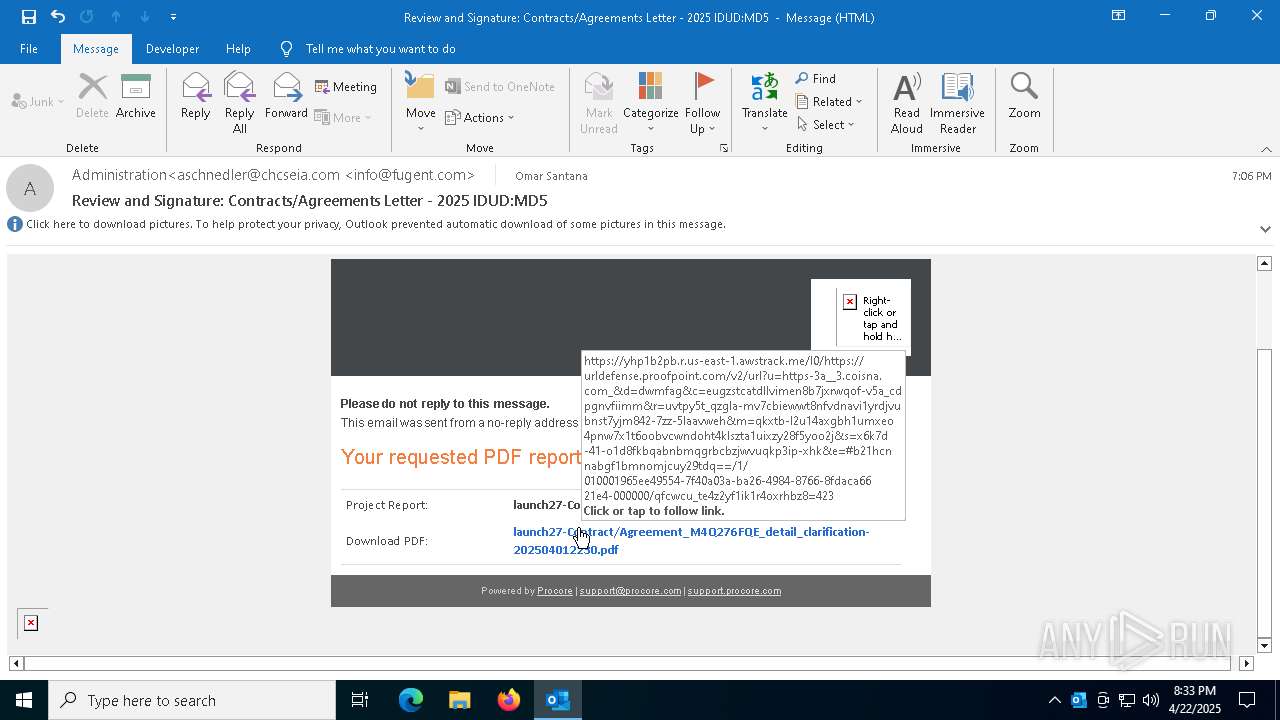Click the sender avatar circle labeled A
1280x720 pixels.
pyautogui.click(x=30, y=188)
